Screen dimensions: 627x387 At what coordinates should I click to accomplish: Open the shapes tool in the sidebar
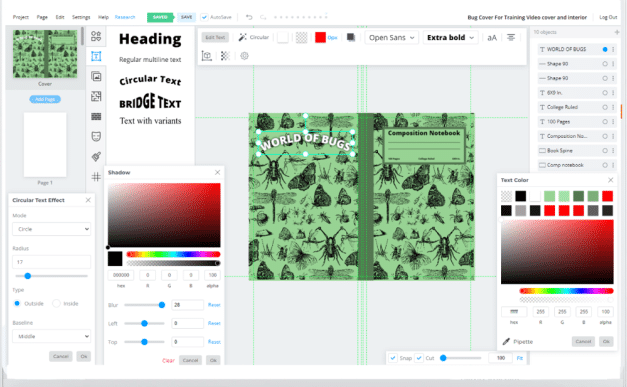click(x=96, y=36)
